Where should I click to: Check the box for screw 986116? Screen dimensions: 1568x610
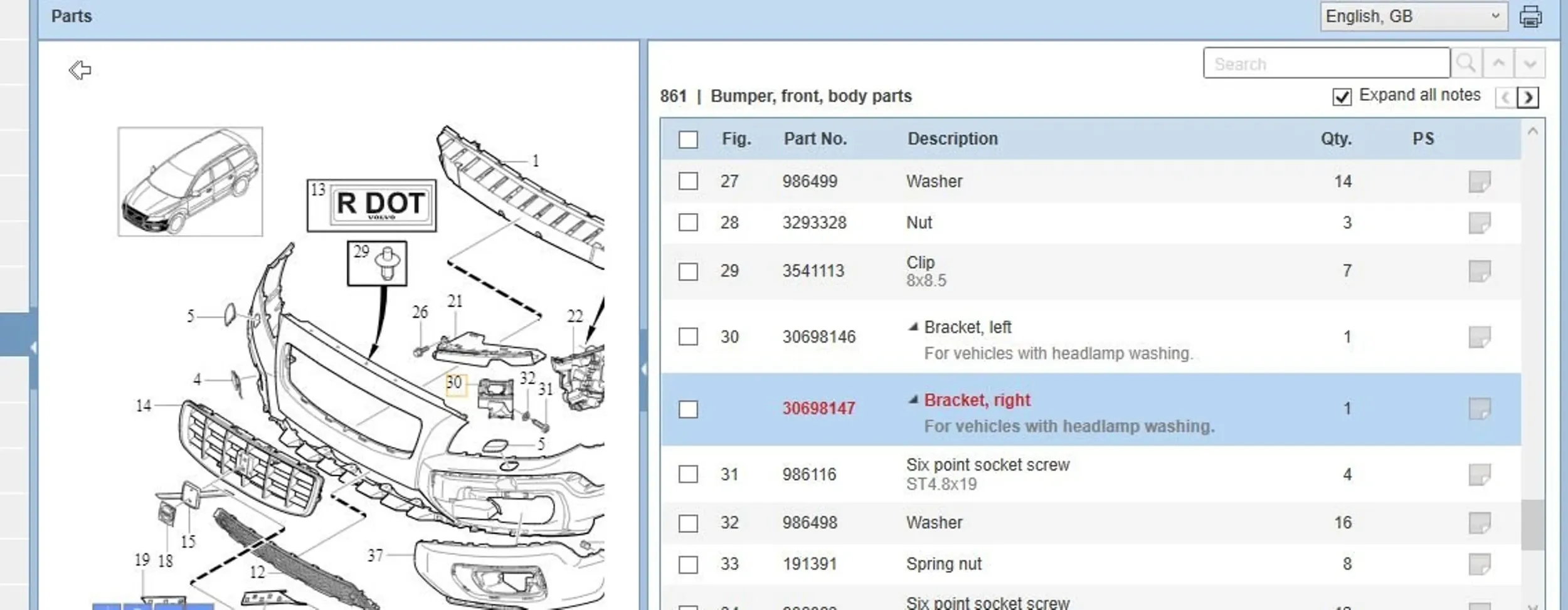coord(688,474)
